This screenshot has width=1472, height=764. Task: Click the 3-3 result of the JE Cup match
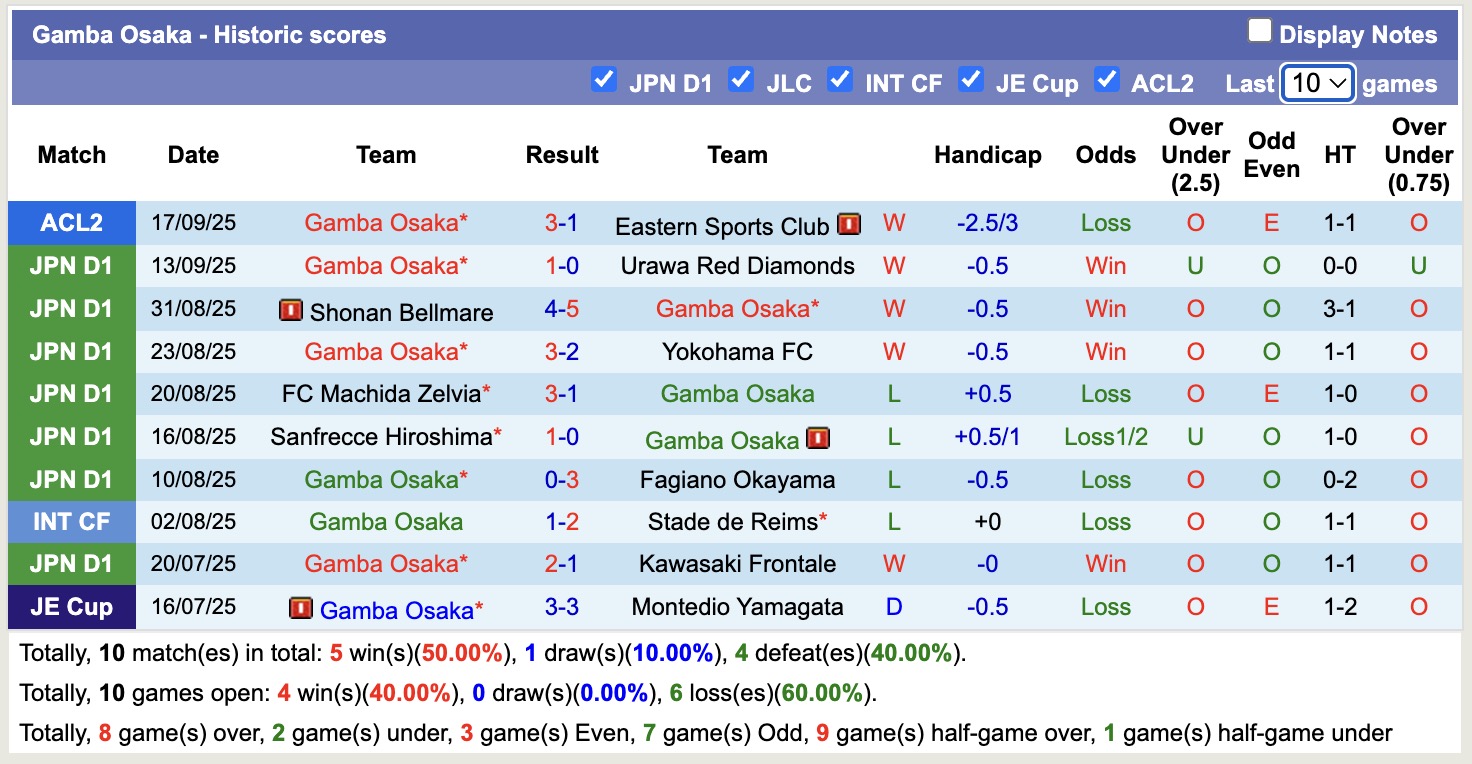pos(562,607)
